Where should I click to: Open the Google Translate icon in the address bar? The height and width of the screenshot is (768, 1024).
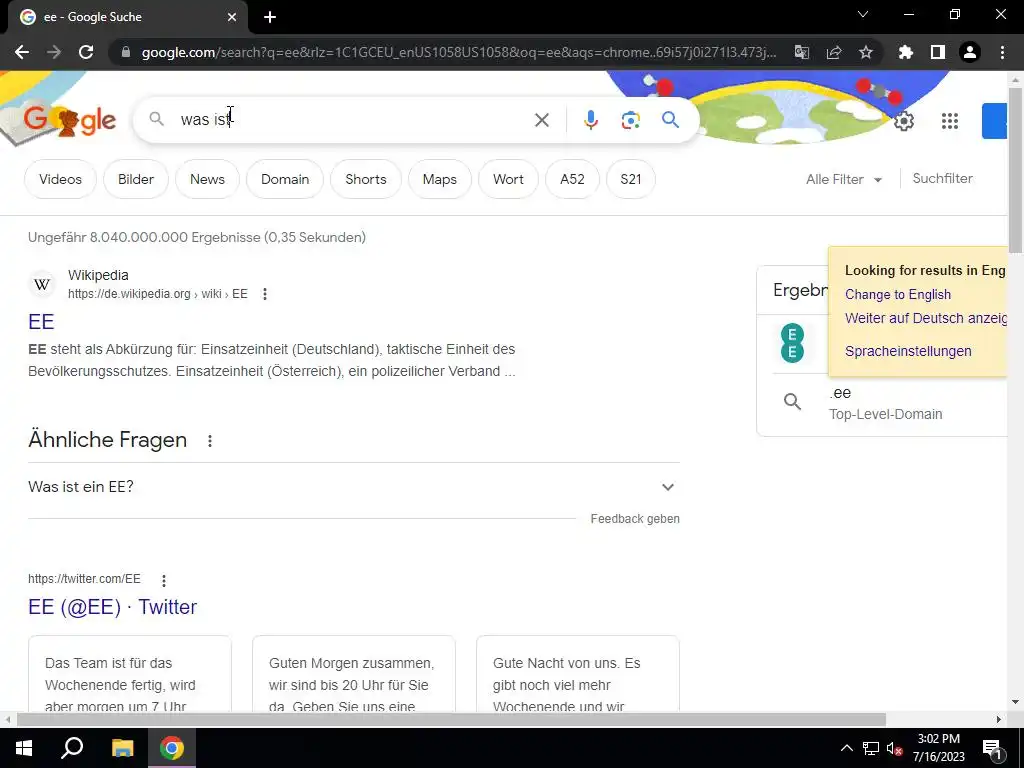801,52
